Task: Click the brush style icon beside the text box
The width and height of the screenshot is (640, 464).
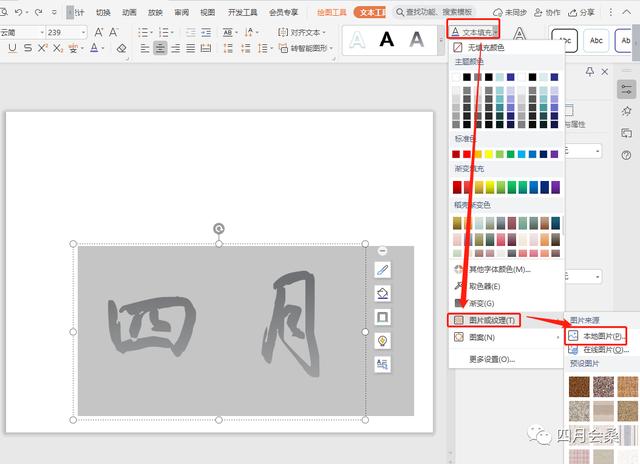Action: [382, 270]
